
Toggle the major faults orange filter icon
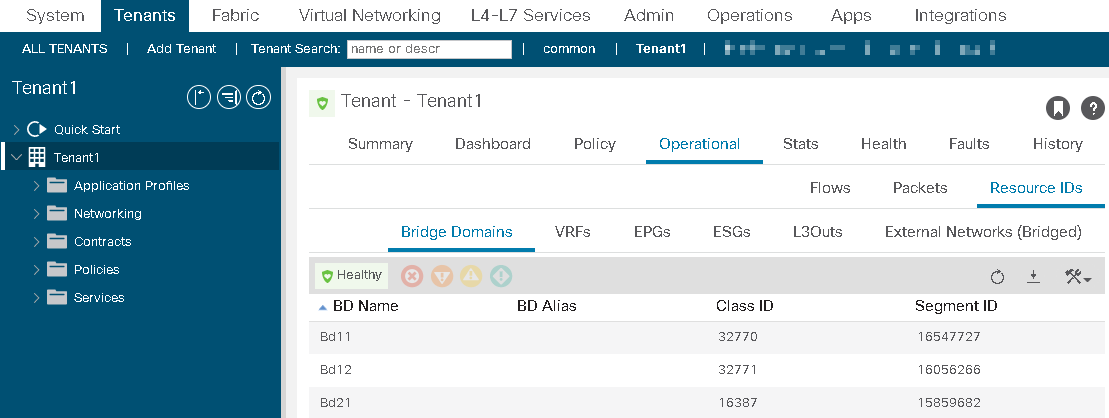[441, 276]
